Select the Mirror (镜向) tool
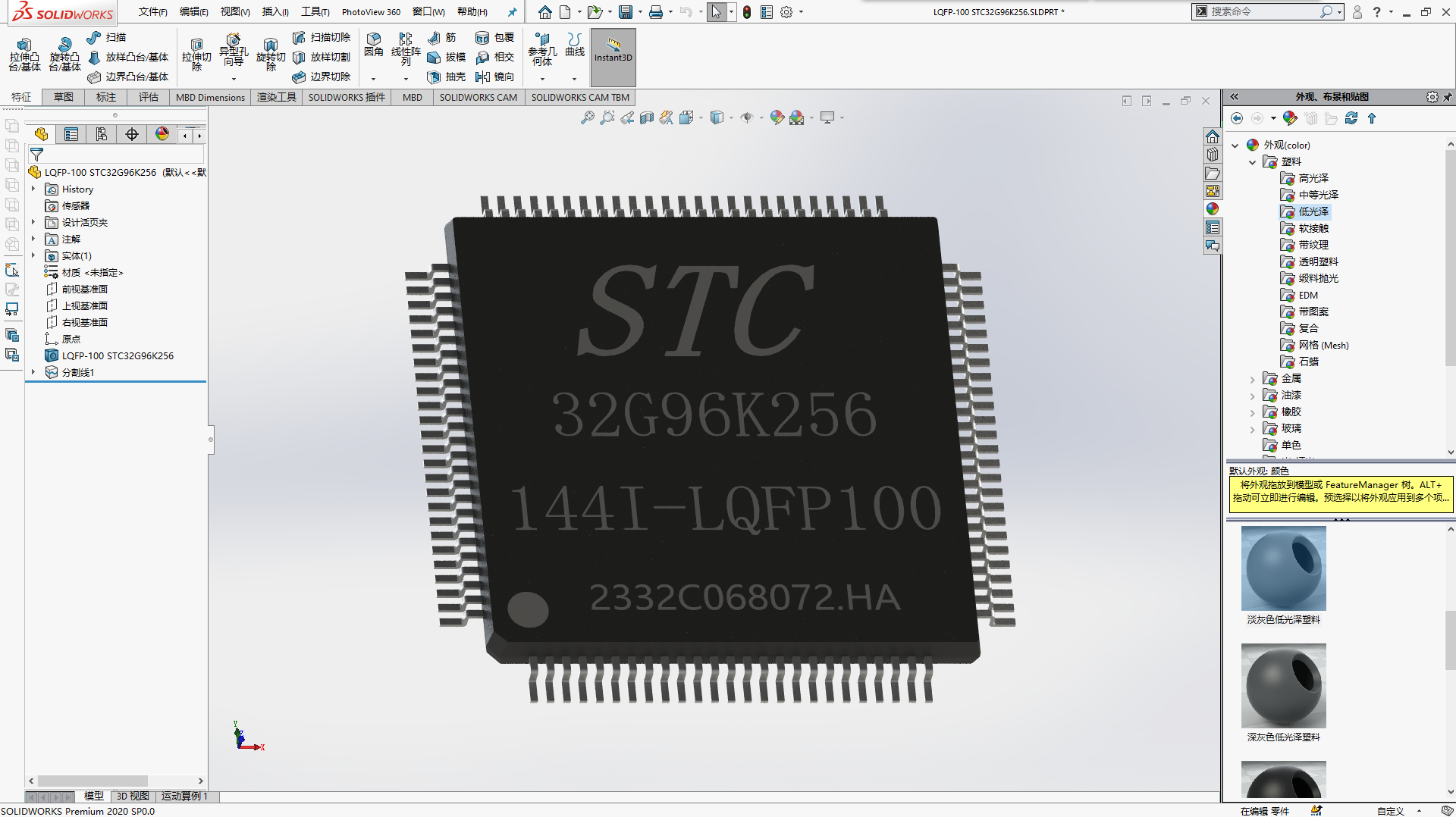The image size is (1456, 817). [494, 77]
